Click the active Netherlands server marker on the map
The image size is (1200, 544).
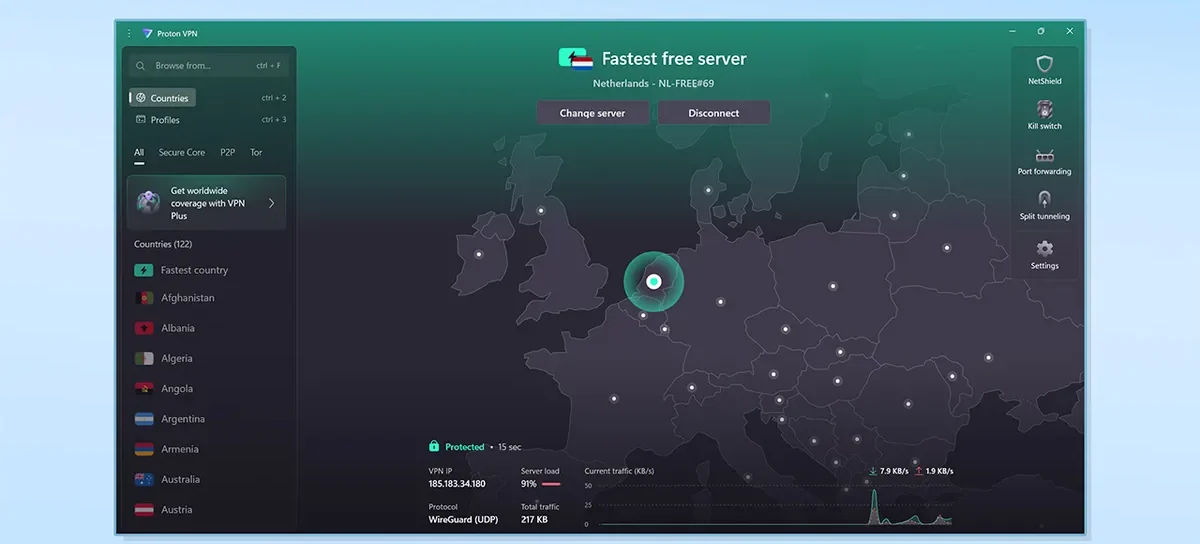[653, 282]
